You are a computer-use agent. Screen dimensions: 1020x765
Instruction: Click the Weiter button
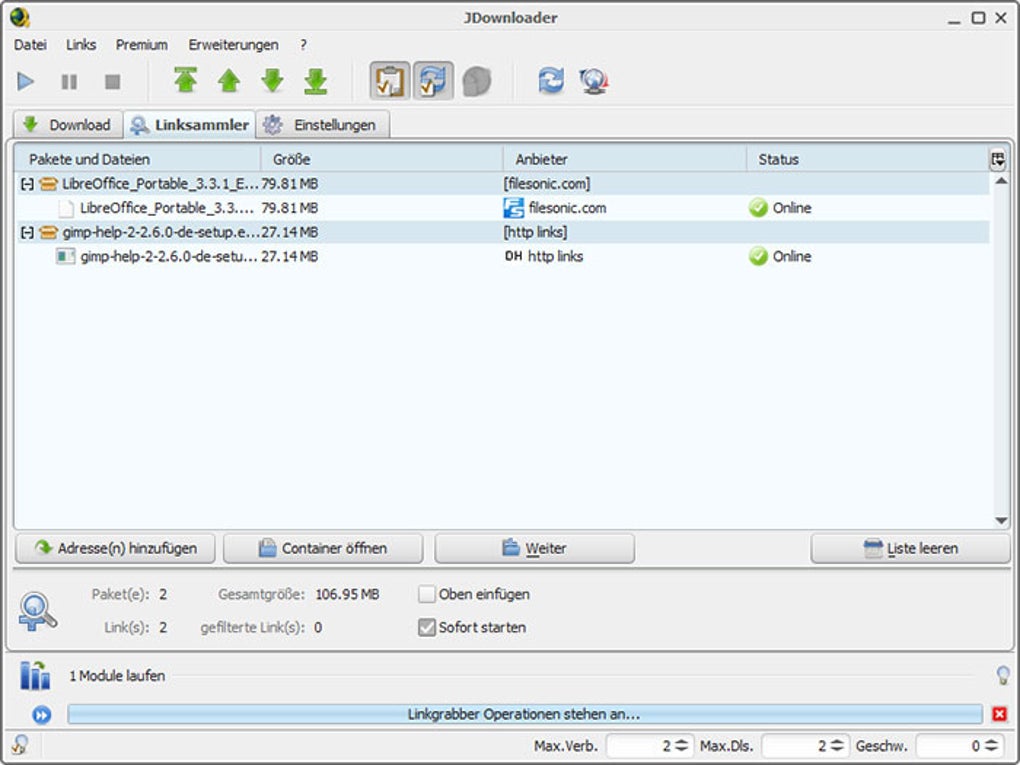pos(534,548)
